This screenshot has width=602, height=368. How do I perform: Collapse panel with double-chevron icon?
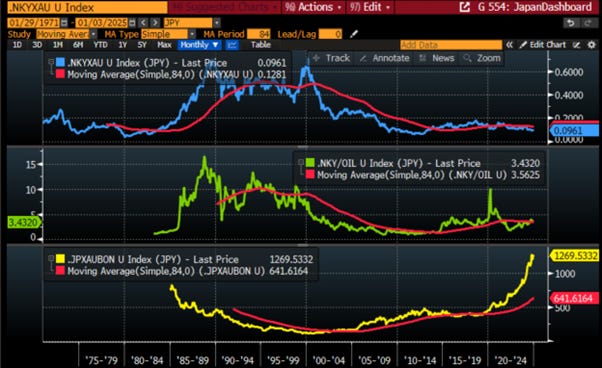point(509,45)
